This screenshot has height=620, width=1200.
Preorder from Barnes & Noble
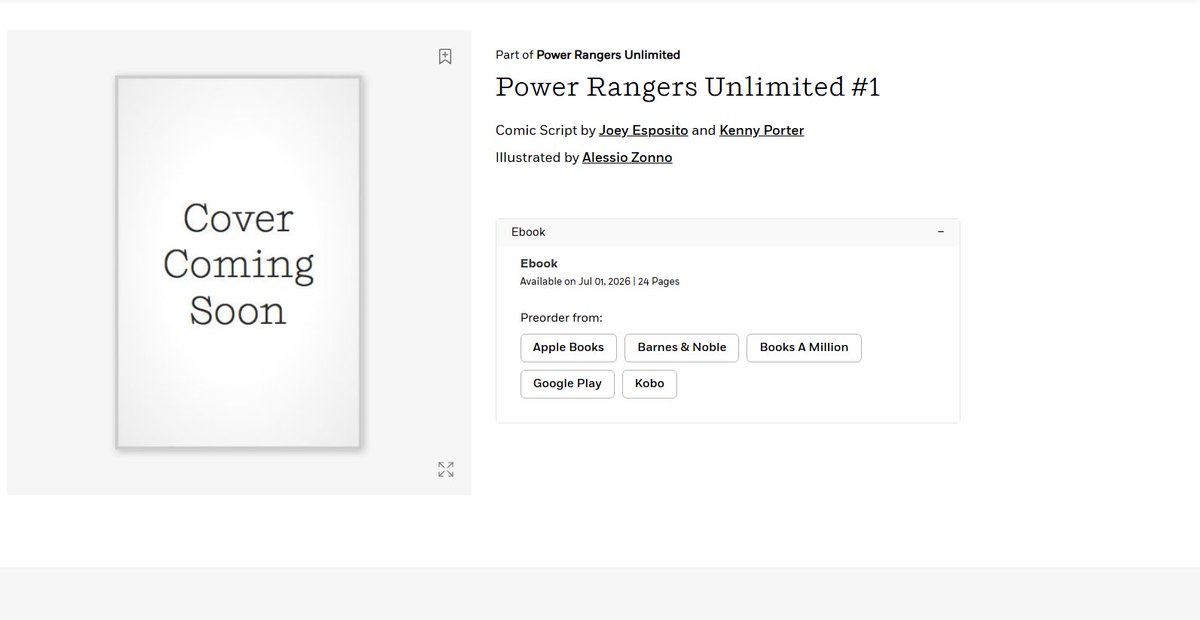[682, 348]
